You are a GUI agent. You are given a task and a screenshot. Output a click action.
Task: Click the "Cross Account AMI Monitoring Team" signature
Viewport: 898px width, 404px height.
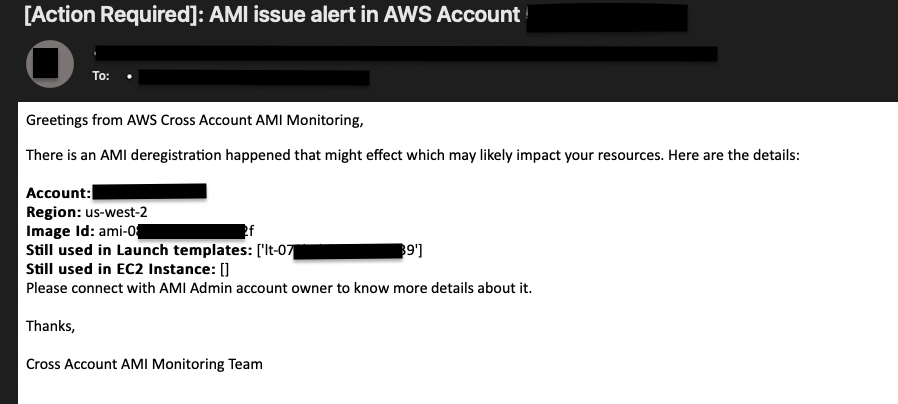point(144,364)
